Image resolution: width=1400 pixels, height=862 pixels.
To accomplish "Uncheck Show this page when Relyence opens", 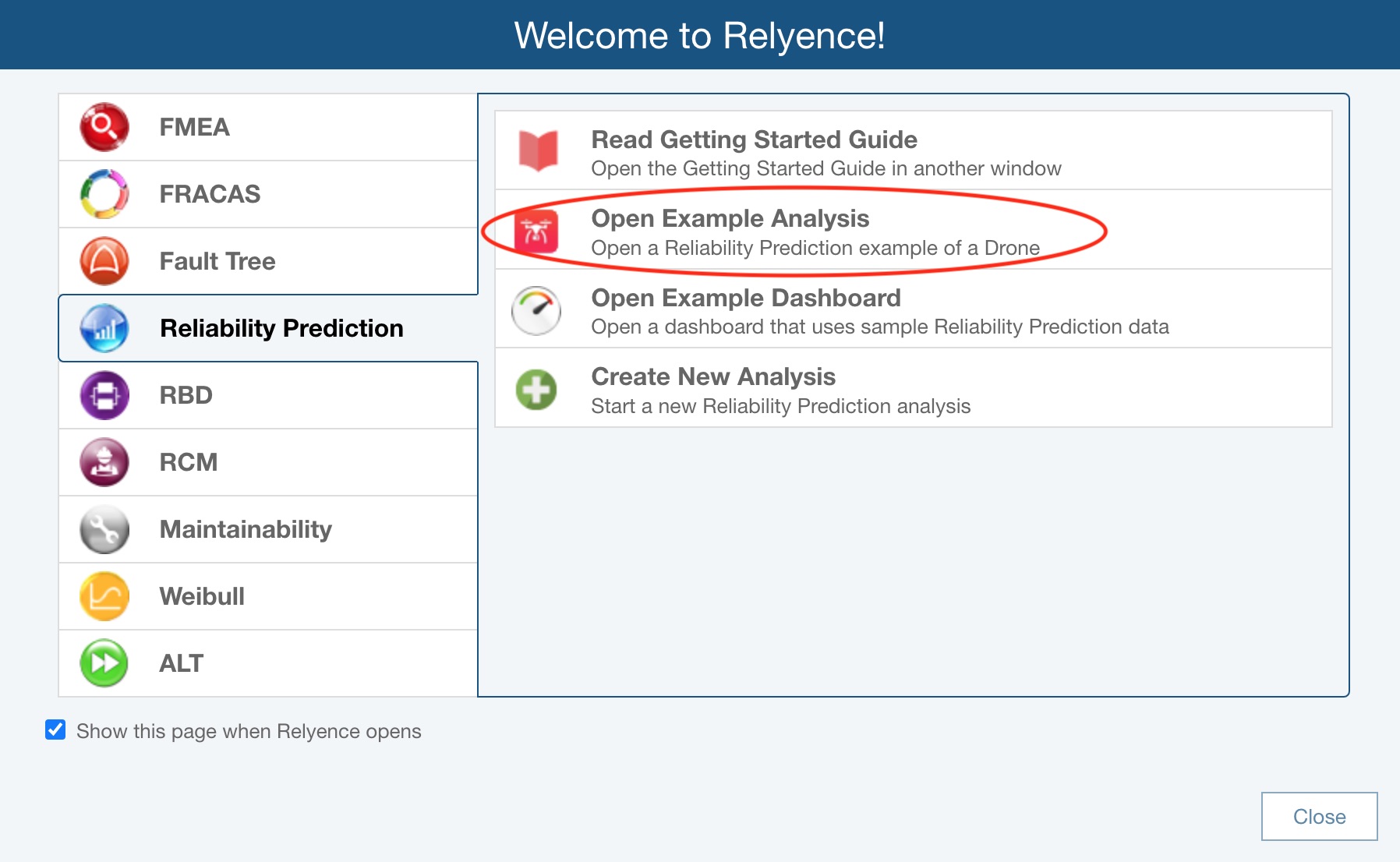I will pyautogui.click(x=55, y=731).
